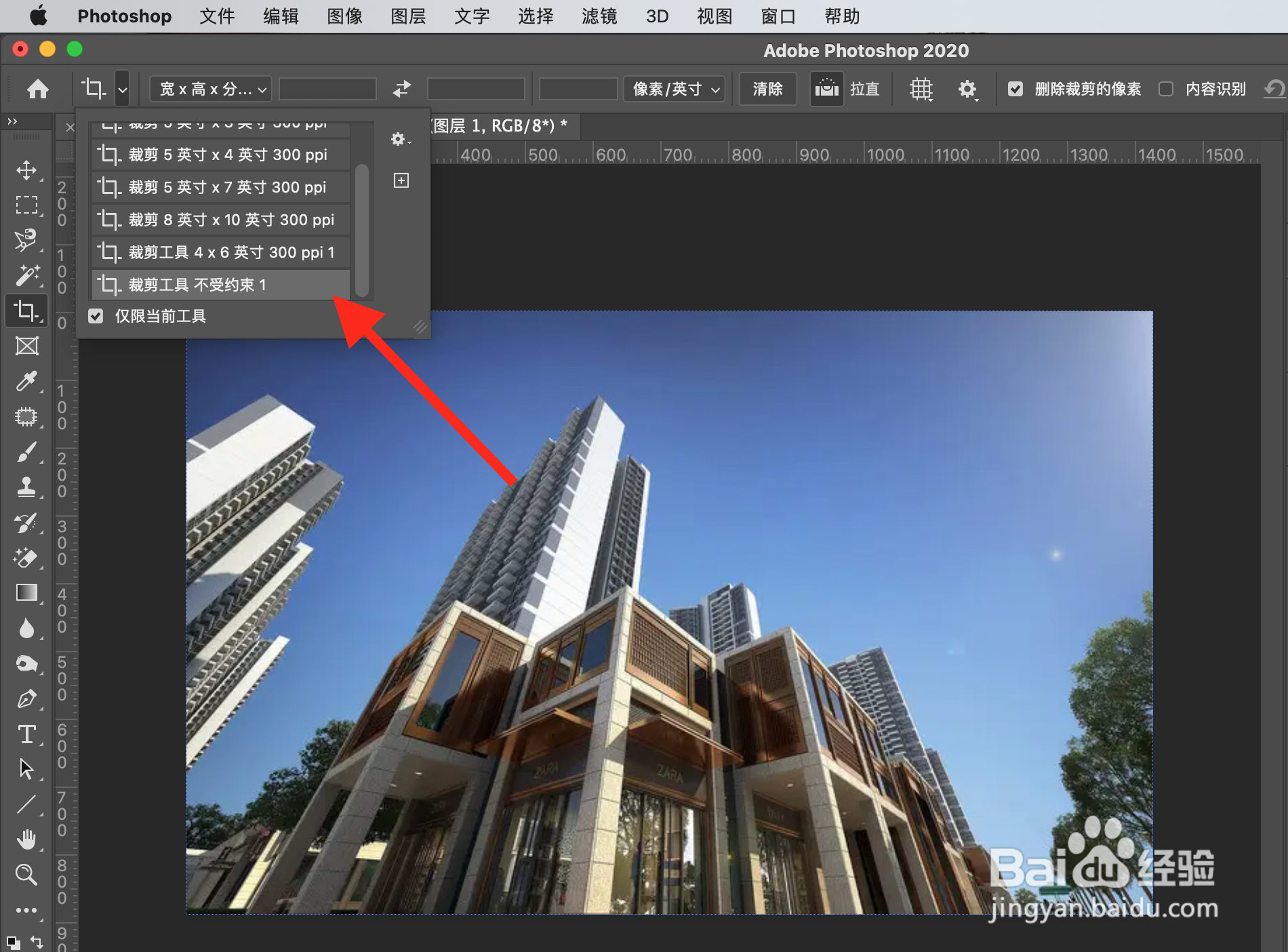Image resolution: width=1288 pixels, height=952 pixels.
Task: Open the 图层 menu
Action: click(x=408, y=16)
